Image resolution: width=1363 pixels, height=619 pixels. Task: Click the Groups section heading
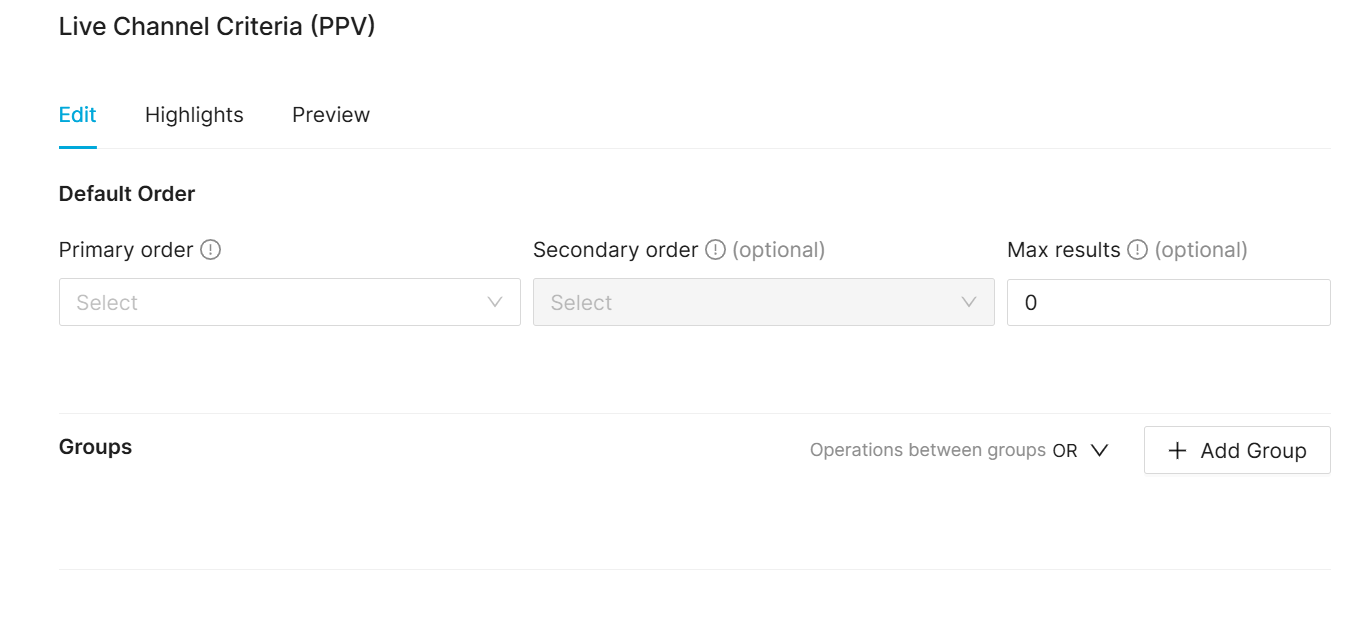(x=96, y=447)
